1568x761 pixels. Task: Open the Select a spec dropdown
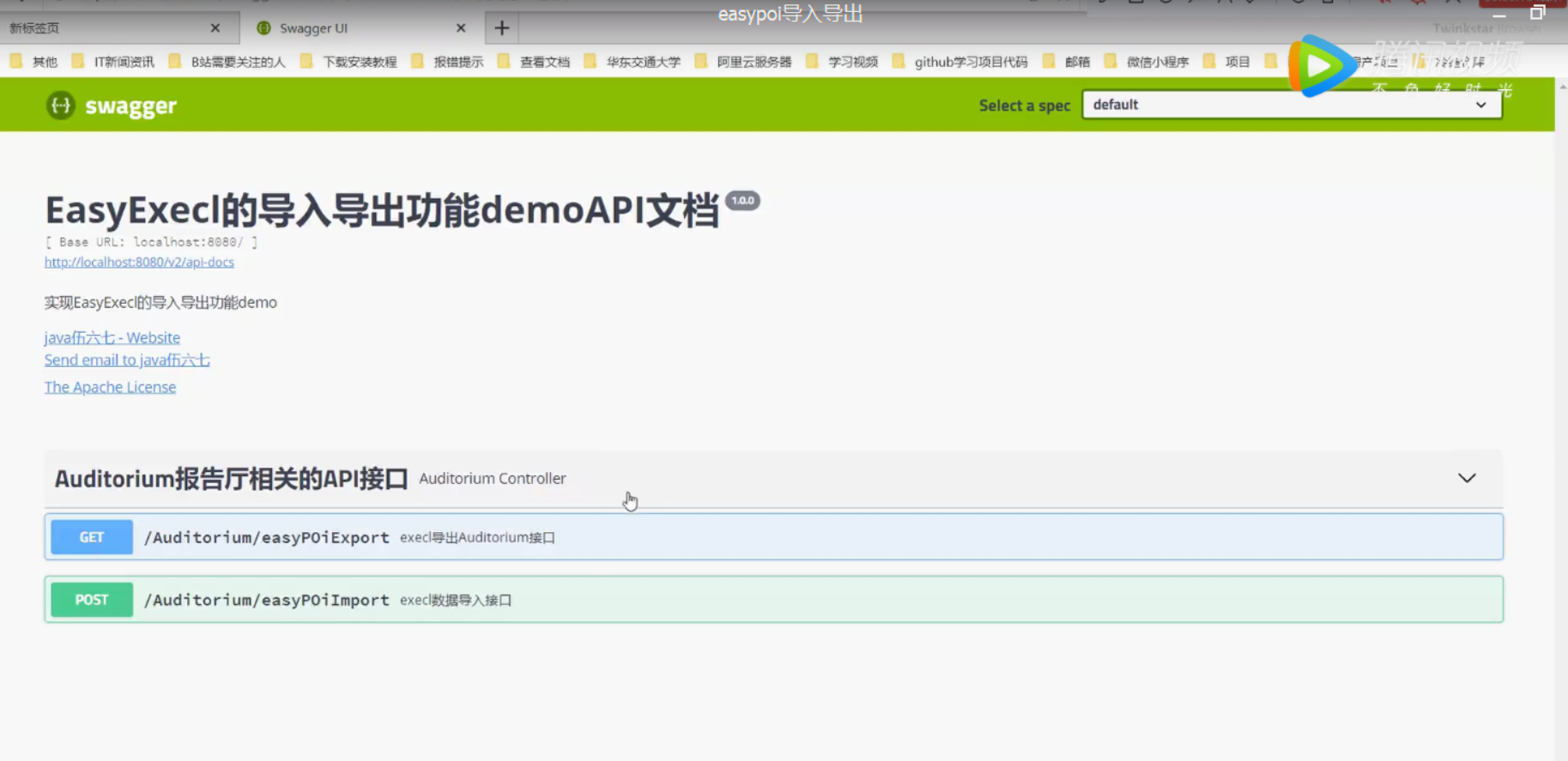tap(1292, 105)
